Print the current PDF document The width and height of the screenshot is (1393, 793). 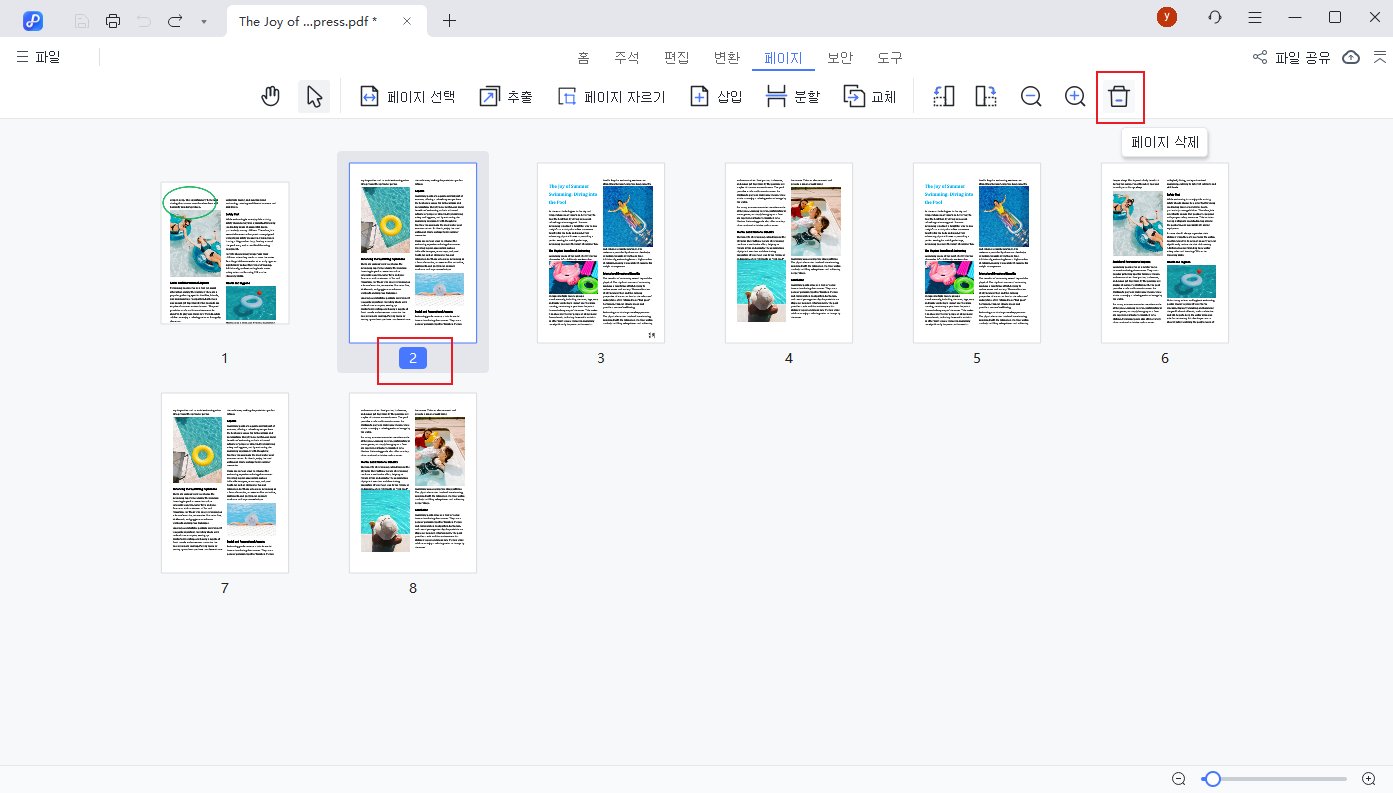coord(112,20)
